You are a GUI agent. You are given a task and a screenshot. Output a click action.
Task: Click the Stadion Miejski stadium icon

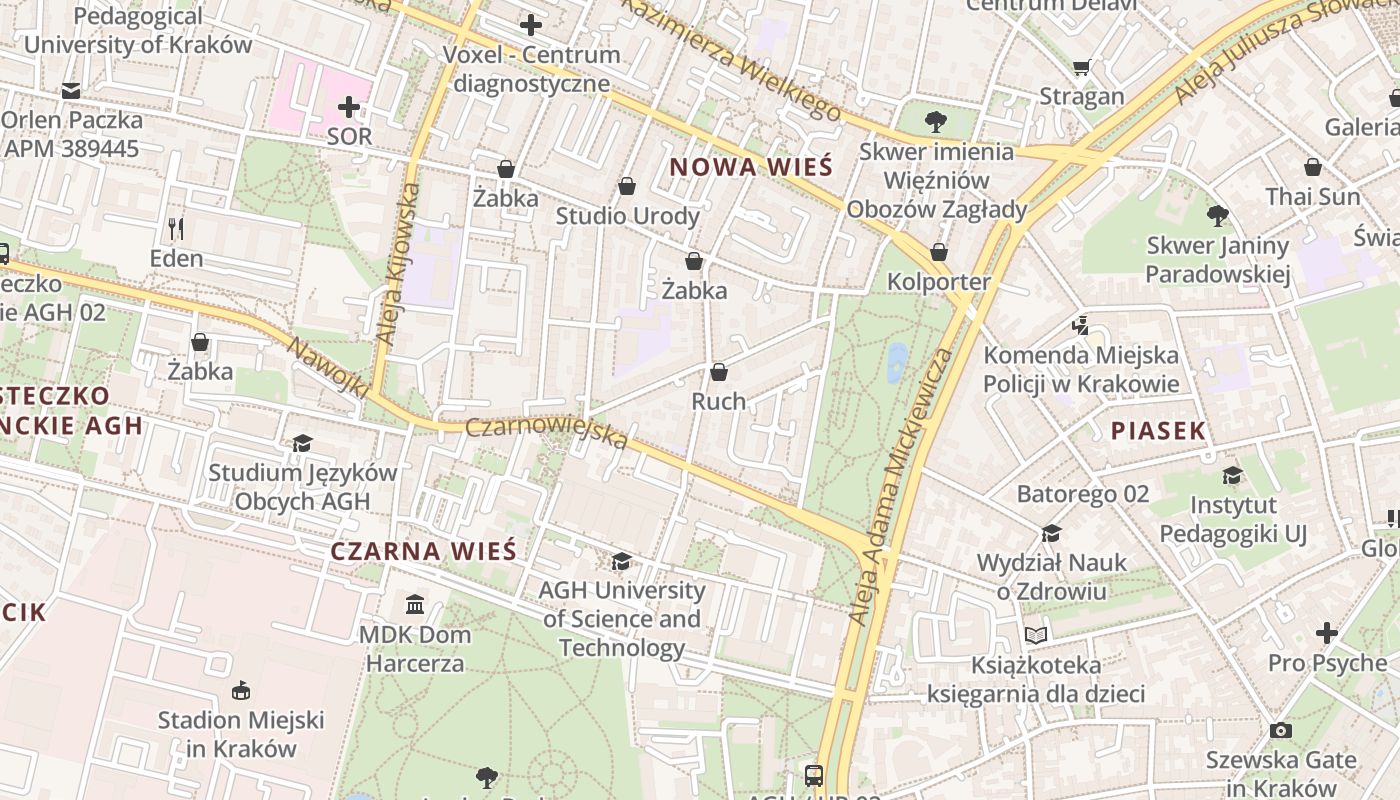coord(241,690)
